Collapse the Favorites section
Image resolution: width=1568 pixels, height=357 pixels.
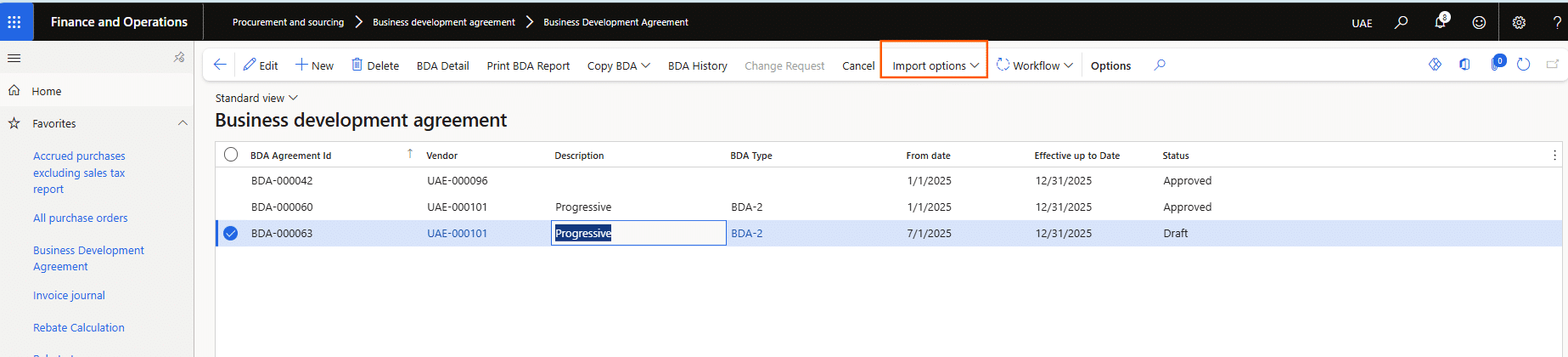tap(183, 123)
